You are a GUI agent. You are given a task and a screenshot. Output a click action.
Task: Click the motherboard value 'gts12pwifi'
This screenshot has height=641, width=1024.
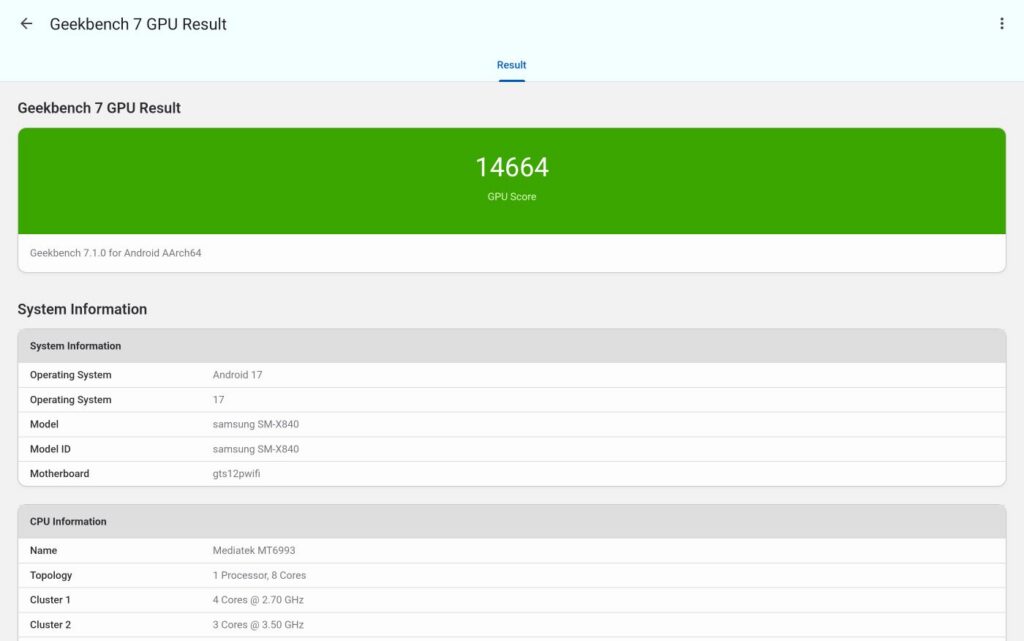[x=236, y=474]
